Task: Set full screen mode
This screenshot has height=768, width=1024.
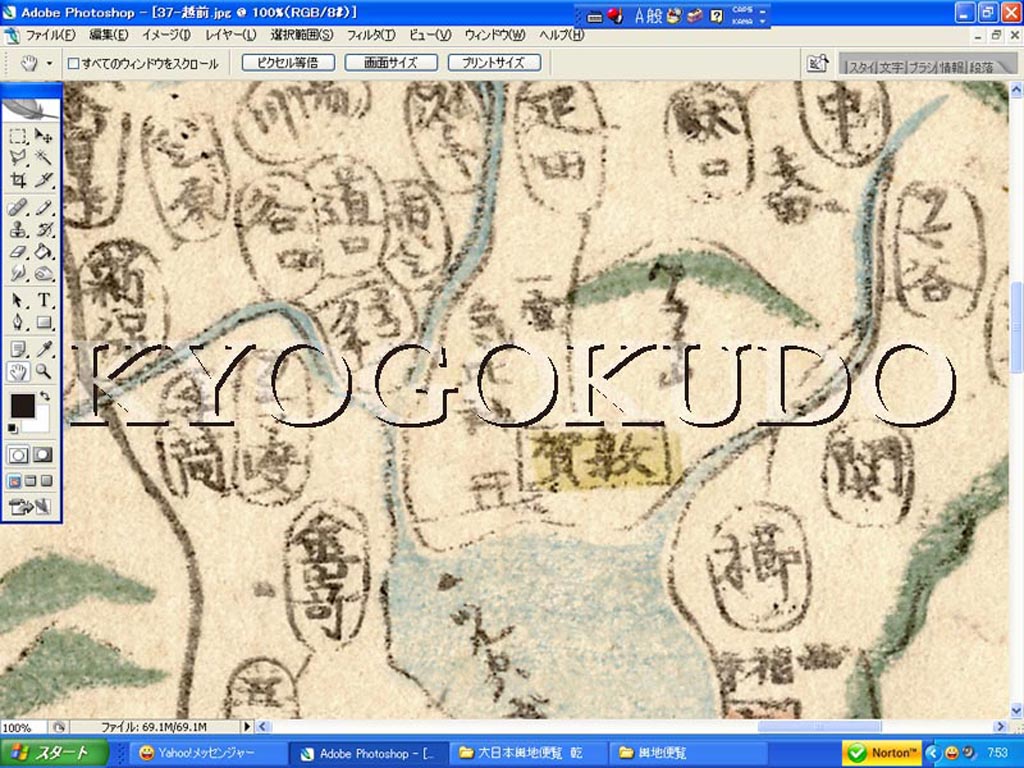Action: [46, 481]
